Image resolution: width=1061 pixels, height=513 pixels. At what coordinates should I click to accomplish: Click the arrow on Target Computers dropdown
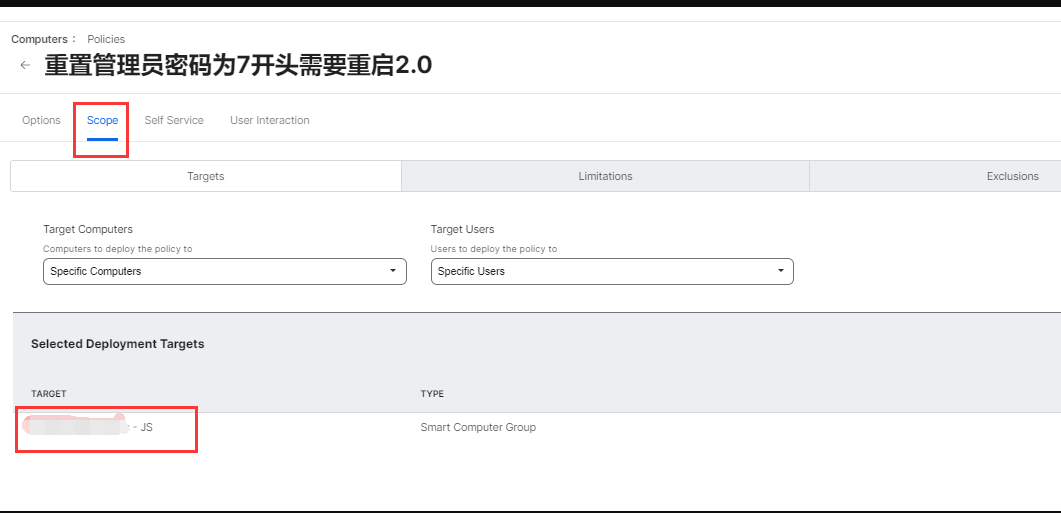(x=393, y=271)
